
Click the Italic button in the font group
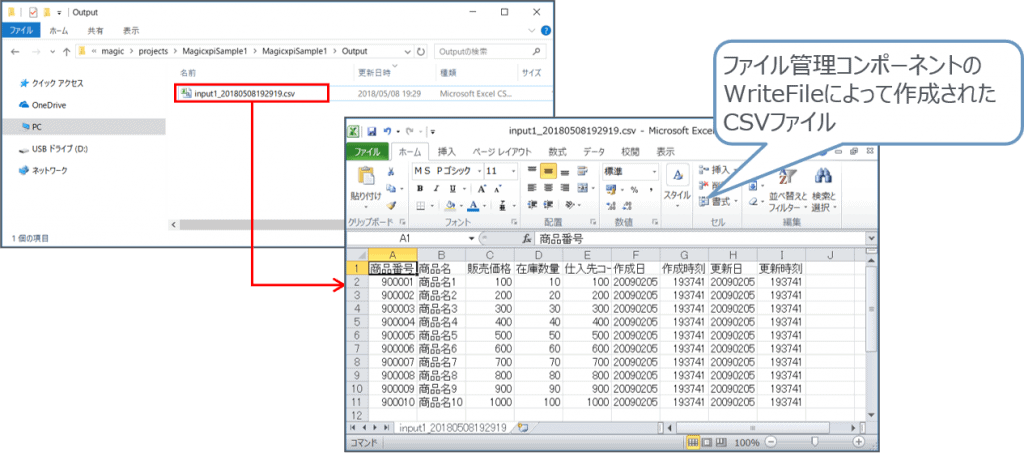[437, 189]
